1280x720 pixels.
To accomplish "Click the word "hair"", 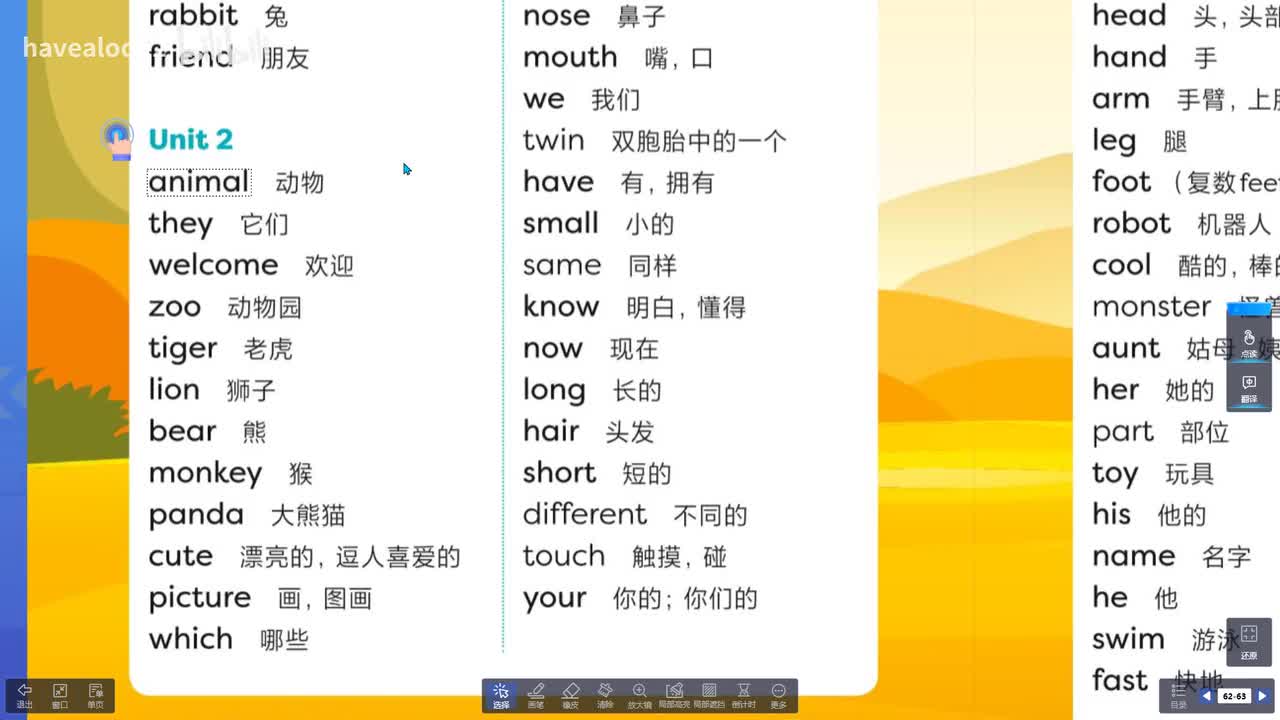I will 551,431.
